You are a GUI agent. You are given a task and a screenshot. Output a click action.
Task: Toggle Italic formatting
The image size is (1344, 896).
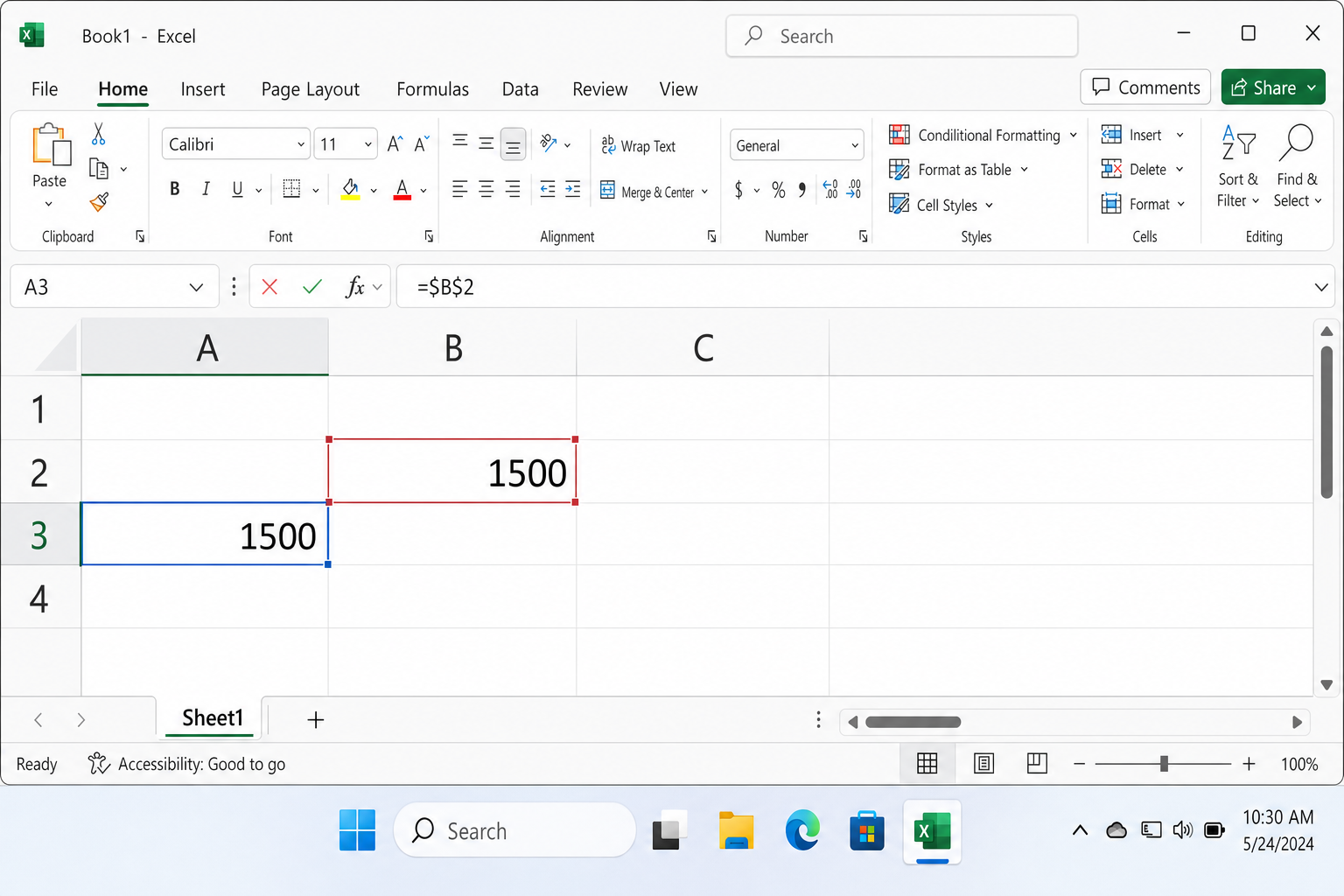click(x=206, y=189)
